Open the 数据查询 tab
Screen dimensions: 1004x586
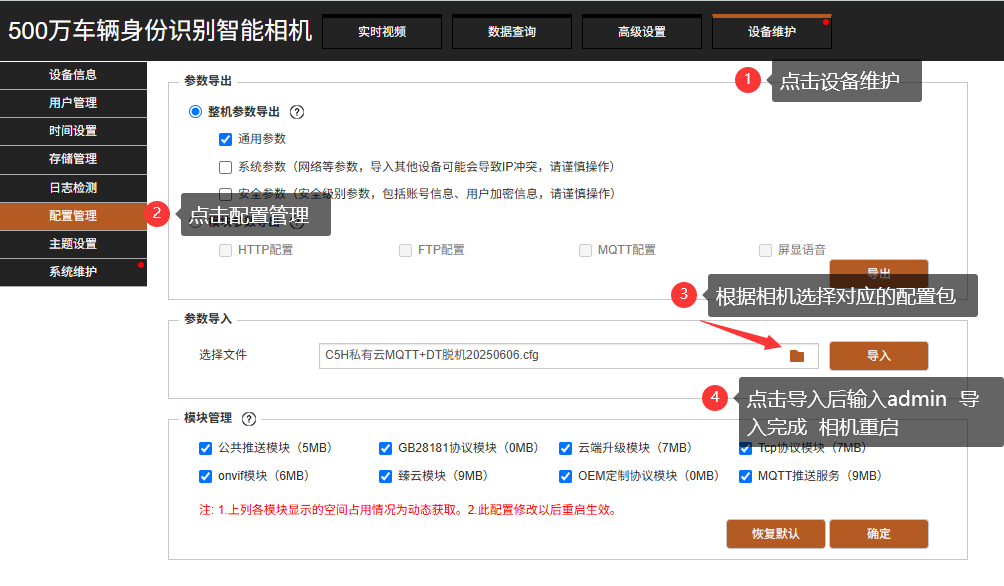(x=512, y=32)
